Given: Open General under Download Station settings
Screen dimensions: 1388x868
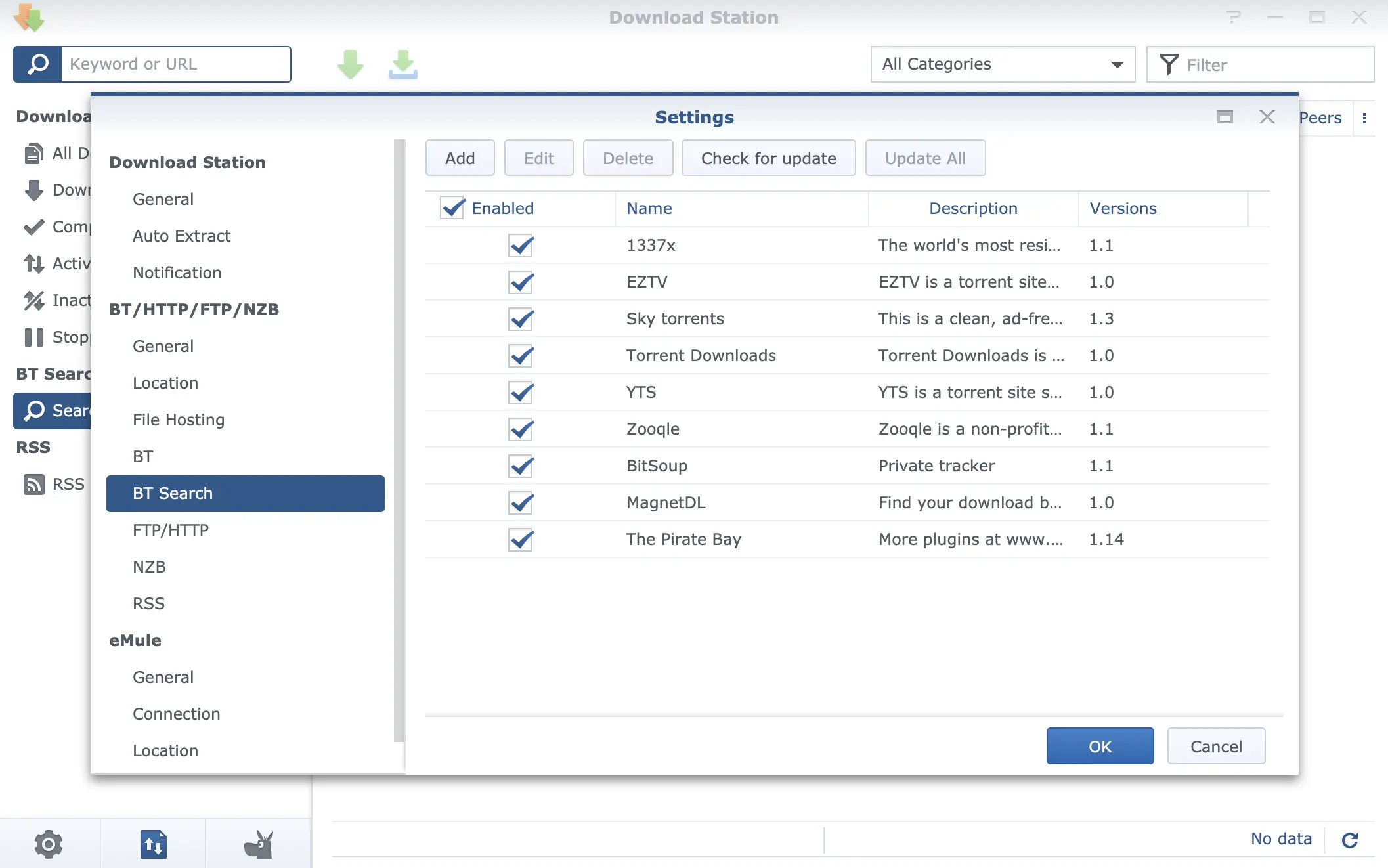Looking at the screenshot, I should pyautogui.click(x=163, y=200).
